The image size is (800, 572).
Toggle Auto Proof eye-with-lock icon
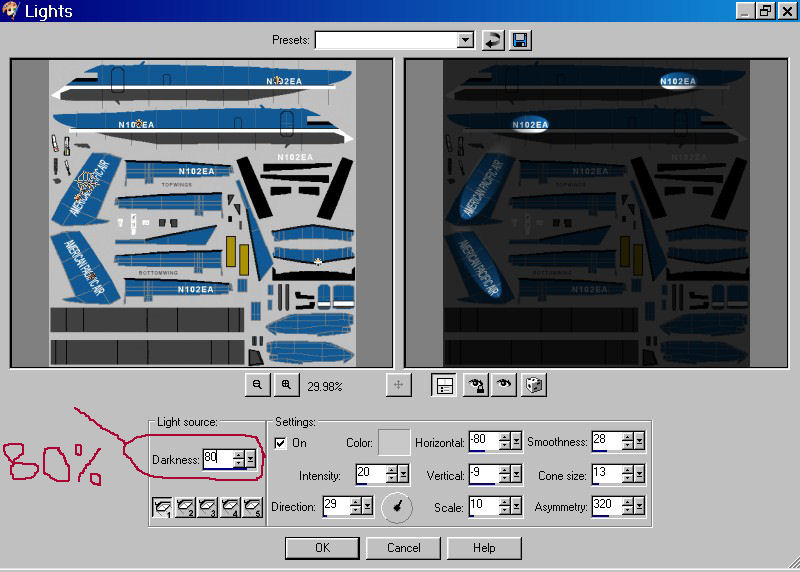pyautogui.click(x=476, y=385)
